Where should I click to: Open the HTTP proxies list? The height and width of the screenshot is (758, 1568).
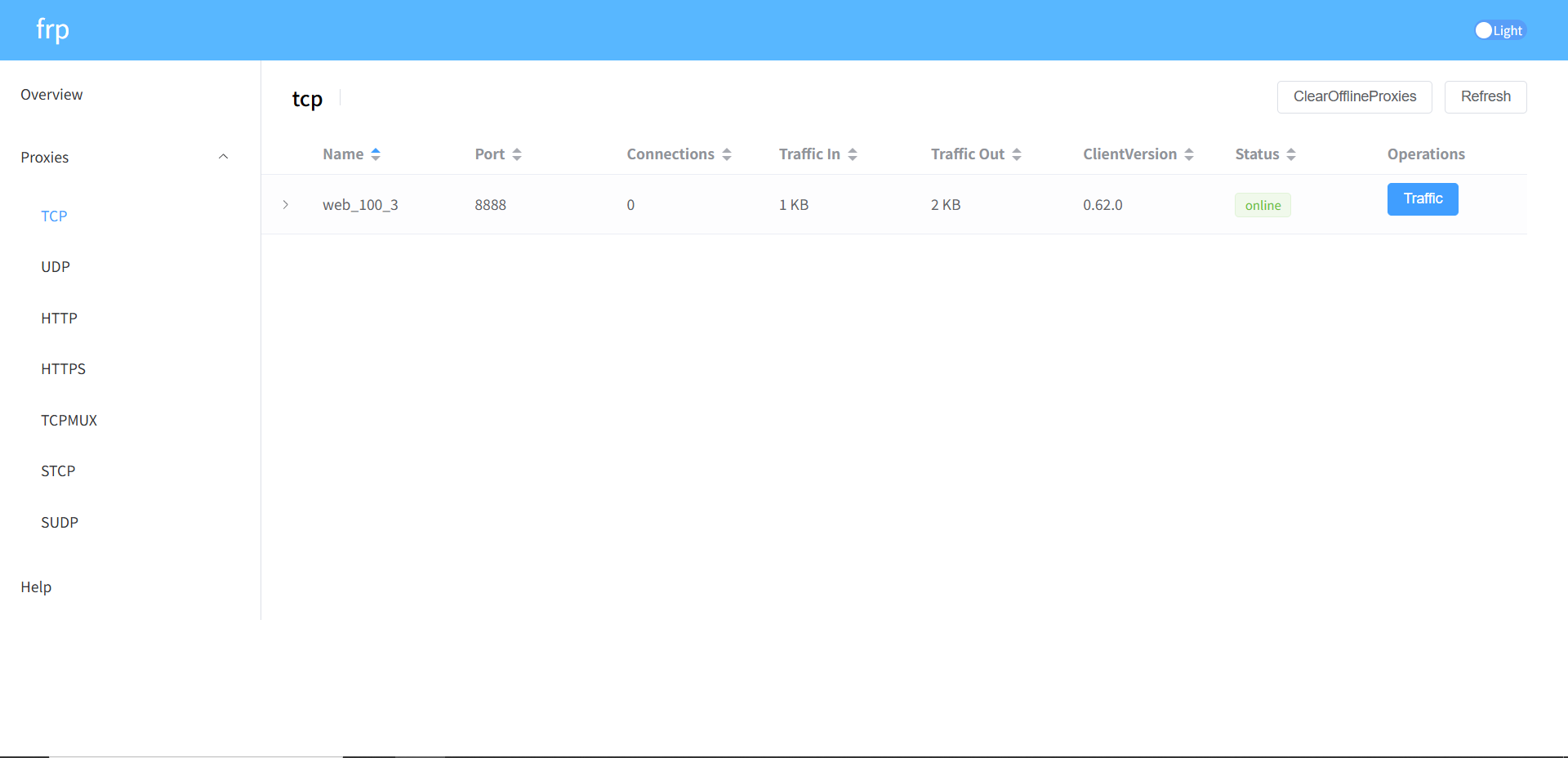click(x=59, y=319)
